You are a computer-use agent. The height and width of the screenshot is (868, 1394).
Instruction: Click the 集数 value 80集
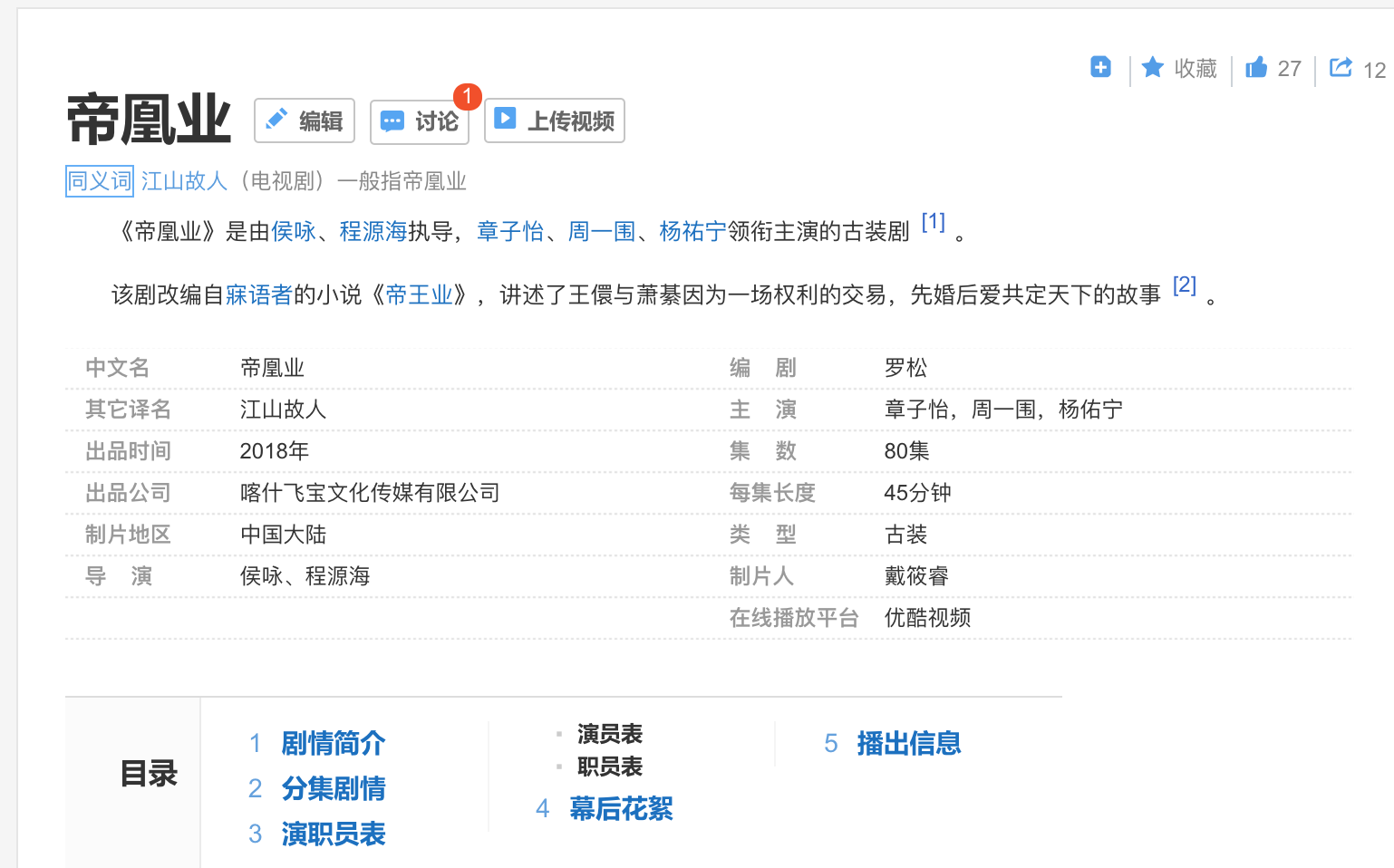pyautogui.click(x=906, y=451)
